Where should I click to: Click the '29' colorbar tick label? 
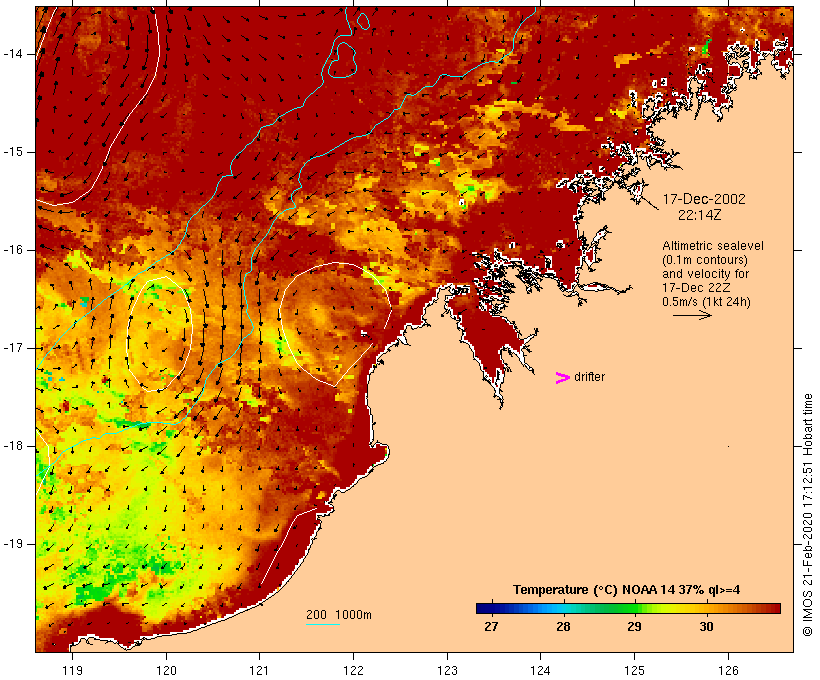(x=634, y=627)
